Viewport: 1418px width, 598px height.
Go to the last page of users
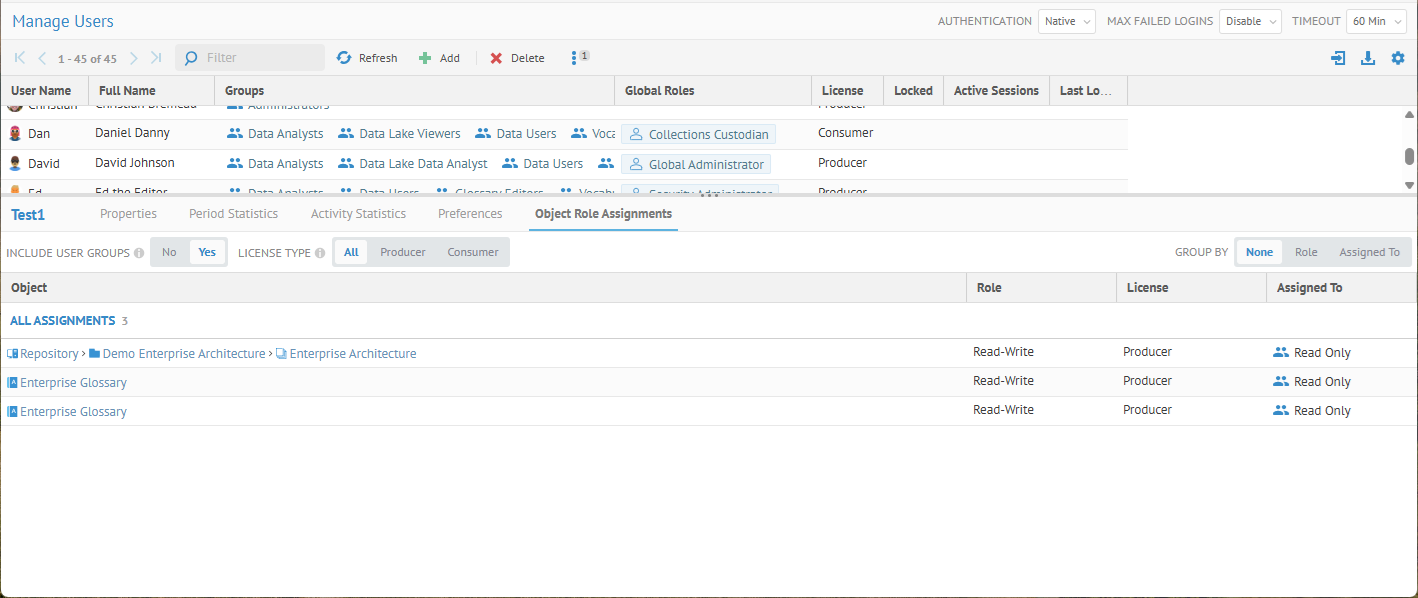[x=156, y=58]
